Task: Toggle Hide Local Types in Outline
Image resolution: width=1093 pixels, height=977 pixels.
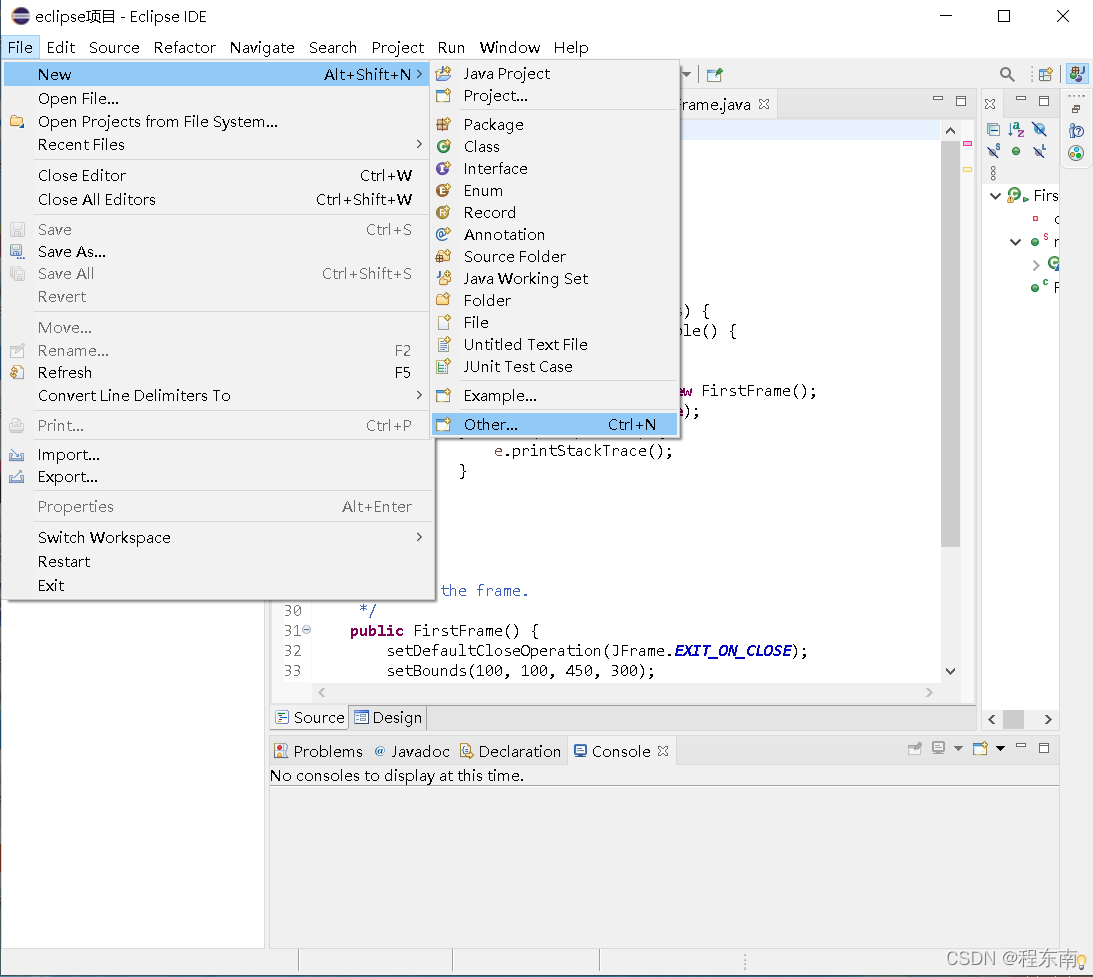Action: (x=1039, y=151)
